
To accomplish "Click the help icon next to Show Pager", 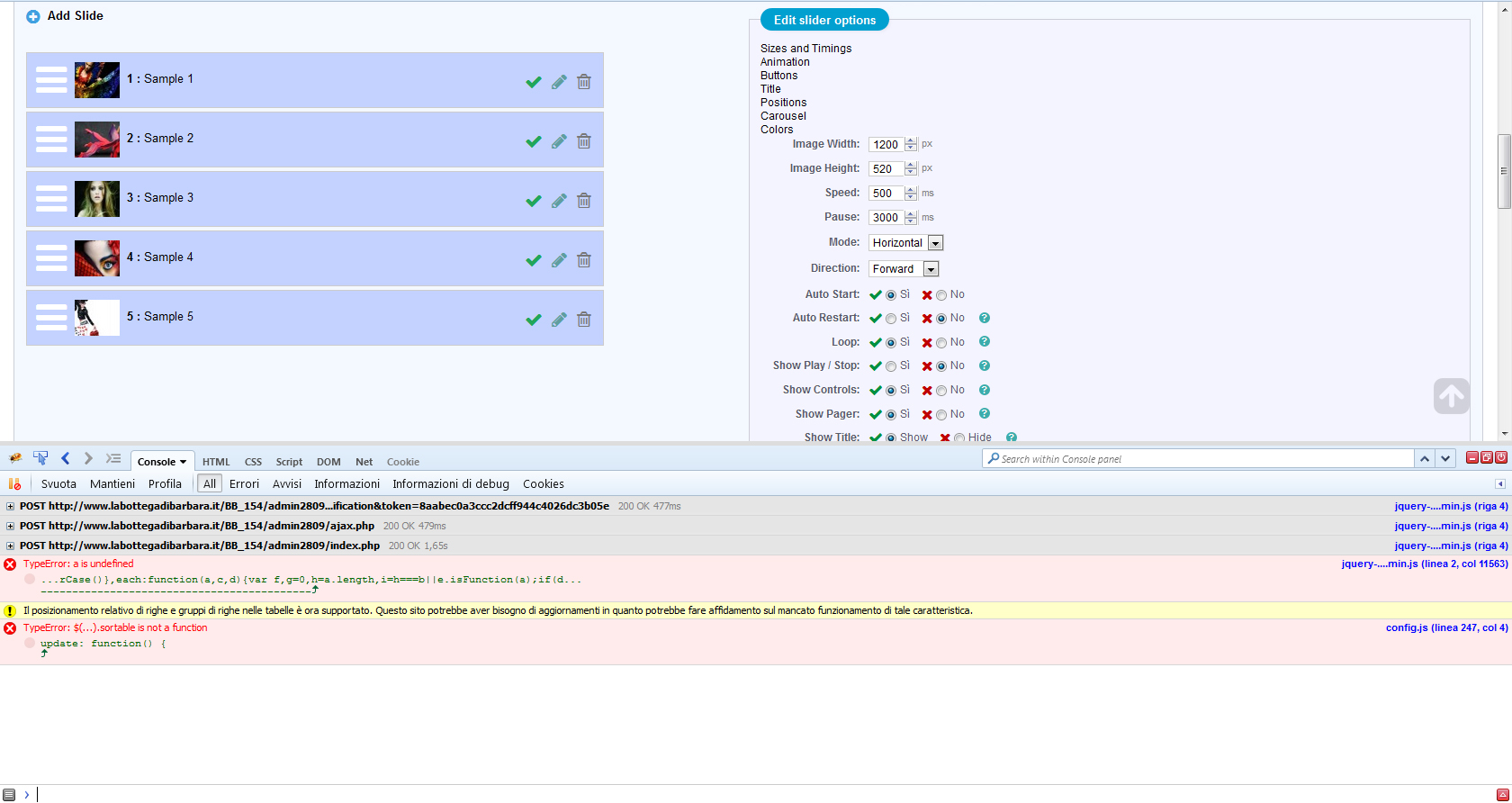I will point(985,414).
